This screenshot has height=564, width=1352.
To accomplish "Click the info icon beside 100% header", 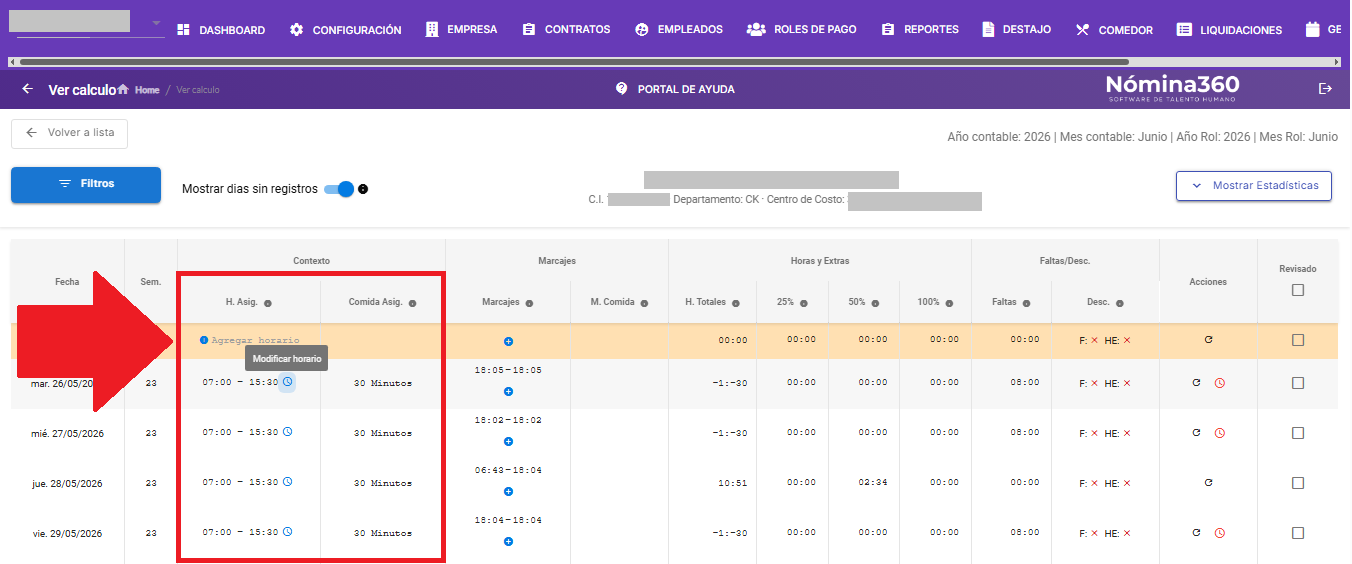I will point(950,303).
